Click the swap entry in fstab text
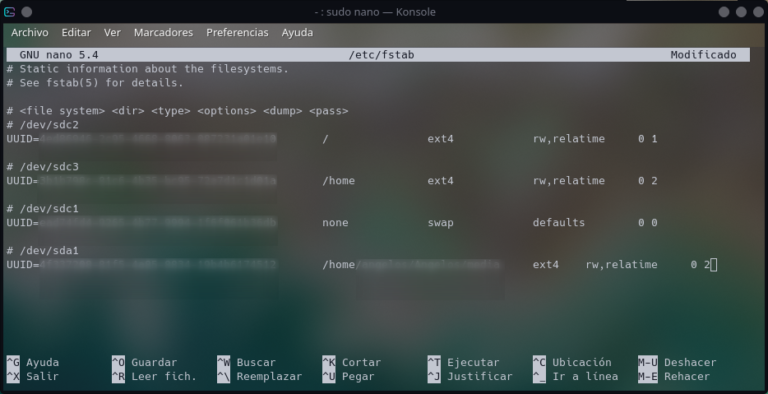Viewport: 768px width, 394px height. coord(440,222)
